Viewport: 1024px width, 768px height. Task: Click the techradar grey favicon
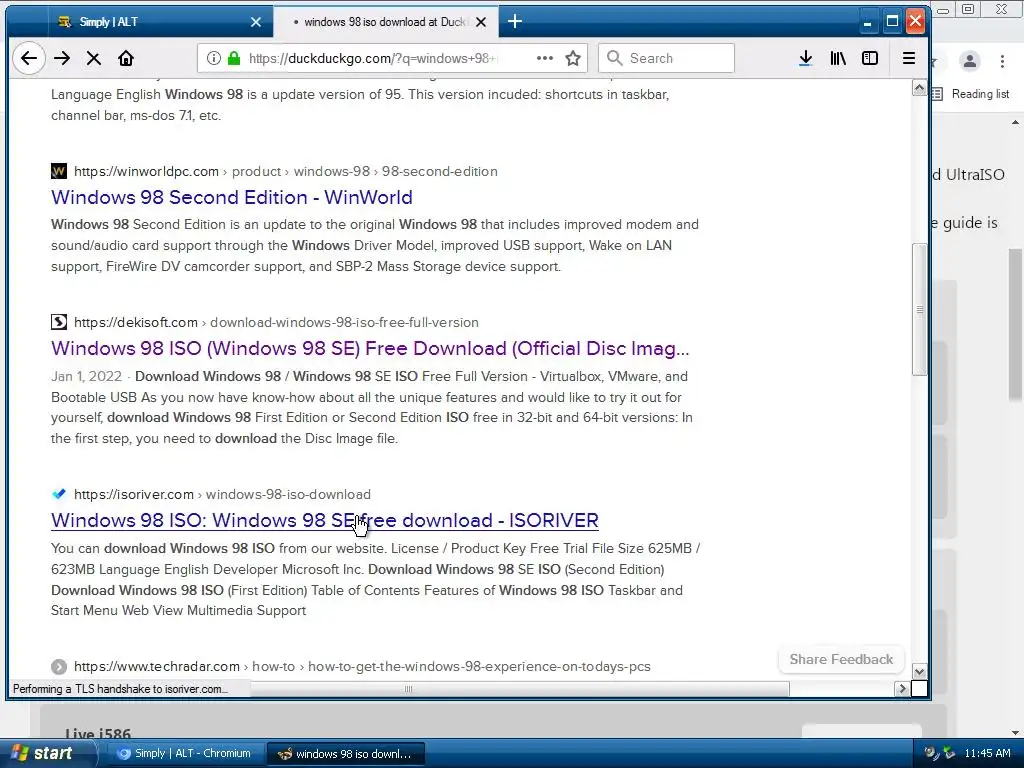pos(59,666)
